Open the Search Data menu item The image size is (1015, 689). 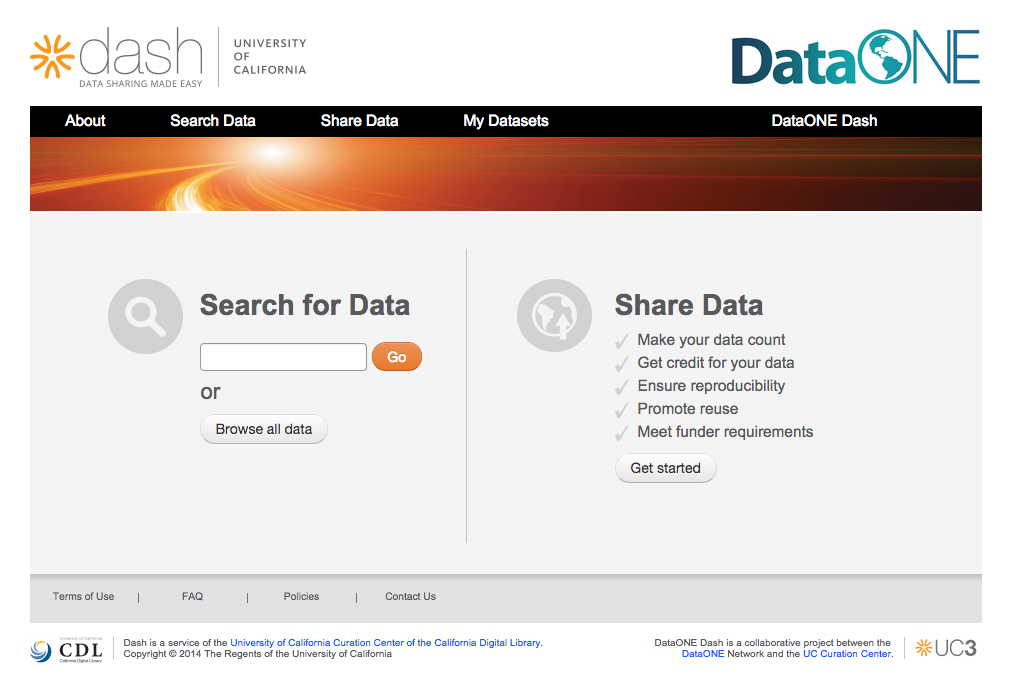tap(212, 121)
